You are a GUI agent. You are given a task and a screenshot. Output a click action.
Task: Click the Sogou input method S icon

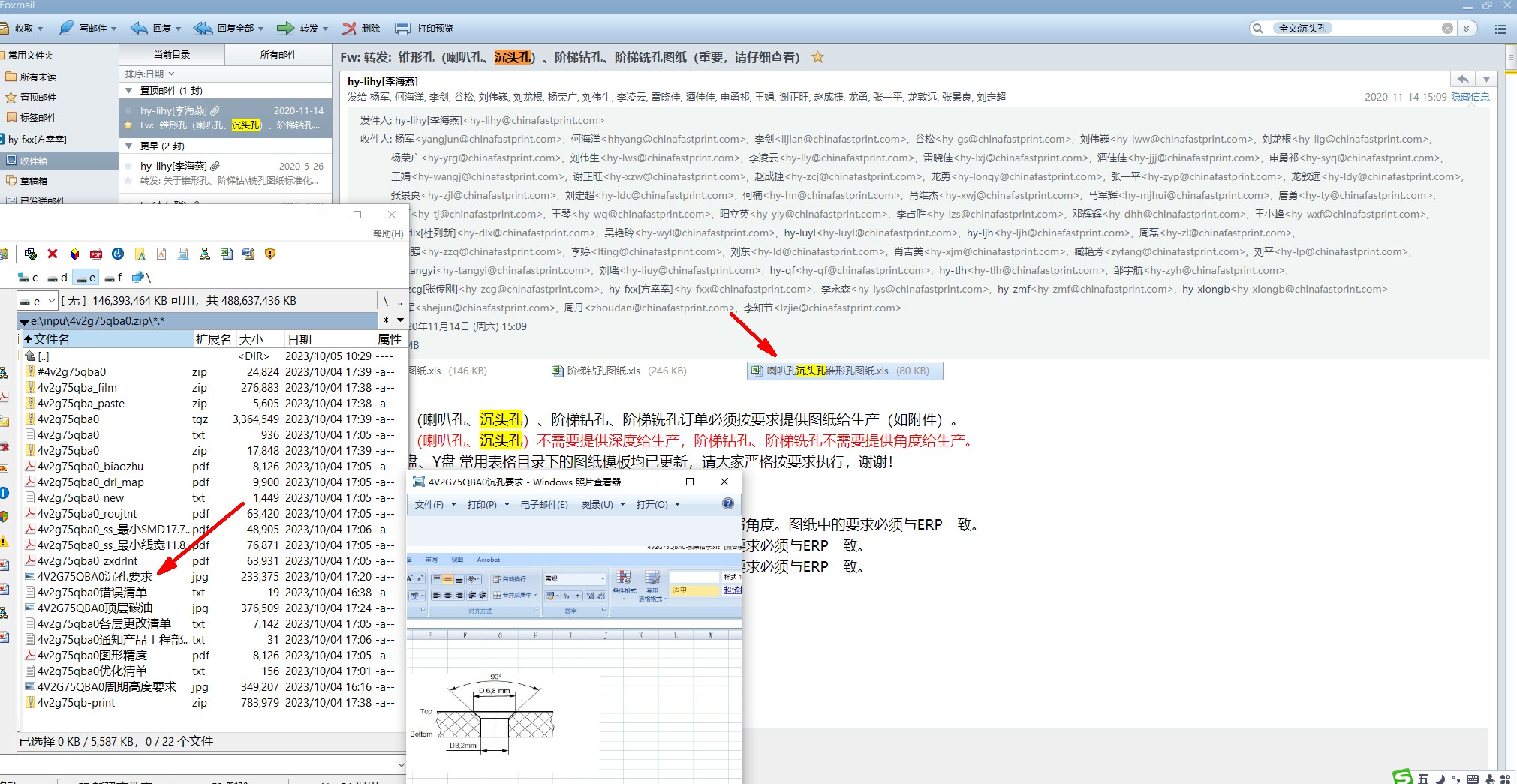(1402, 777)
